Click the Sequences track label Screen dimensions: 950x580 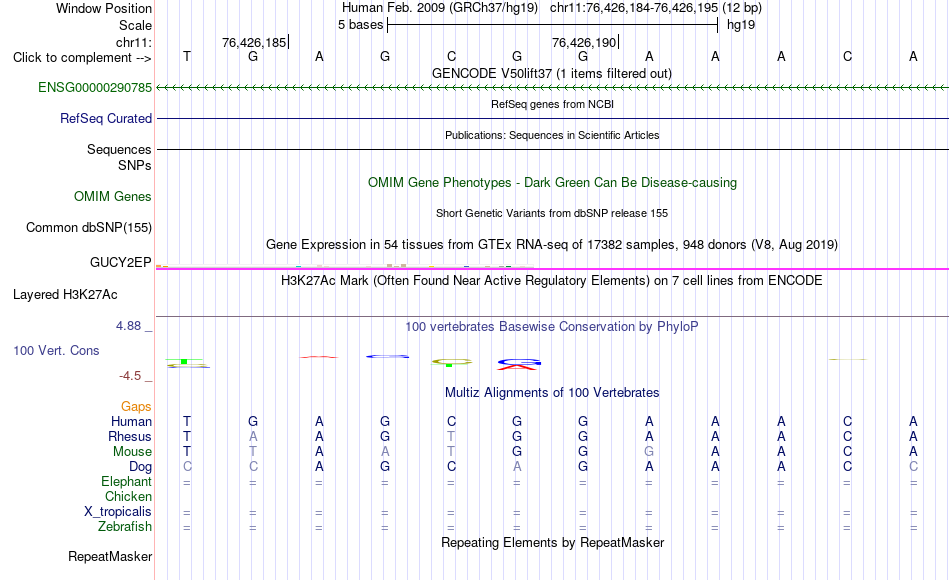point(119,149)
